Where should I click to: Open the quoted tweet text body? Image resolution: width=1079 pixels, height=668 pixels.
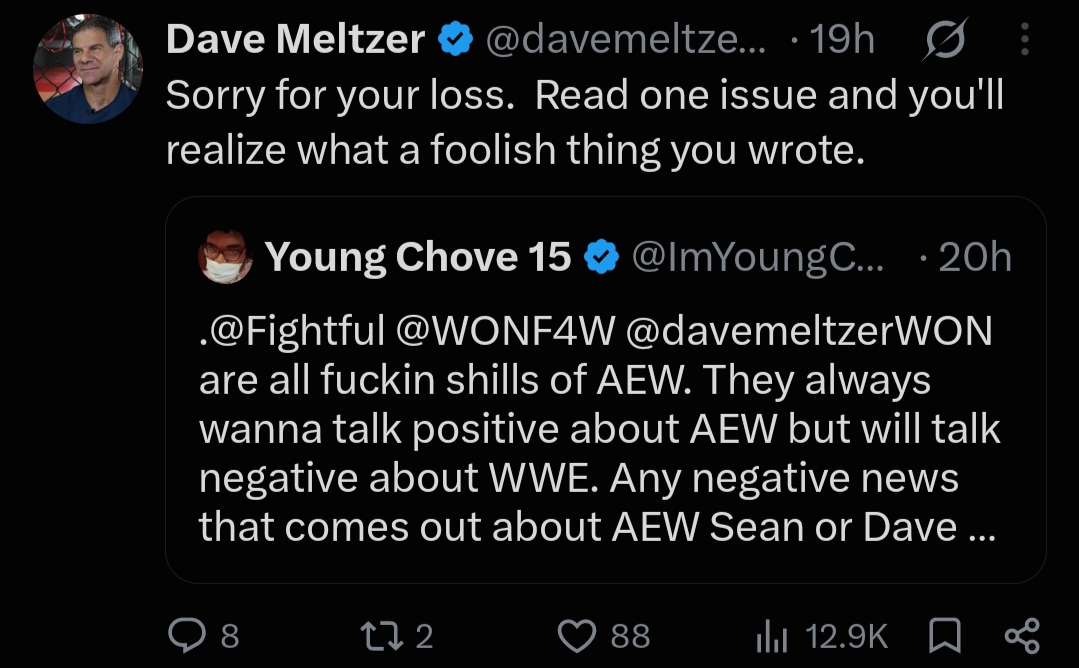click(599, 428)
